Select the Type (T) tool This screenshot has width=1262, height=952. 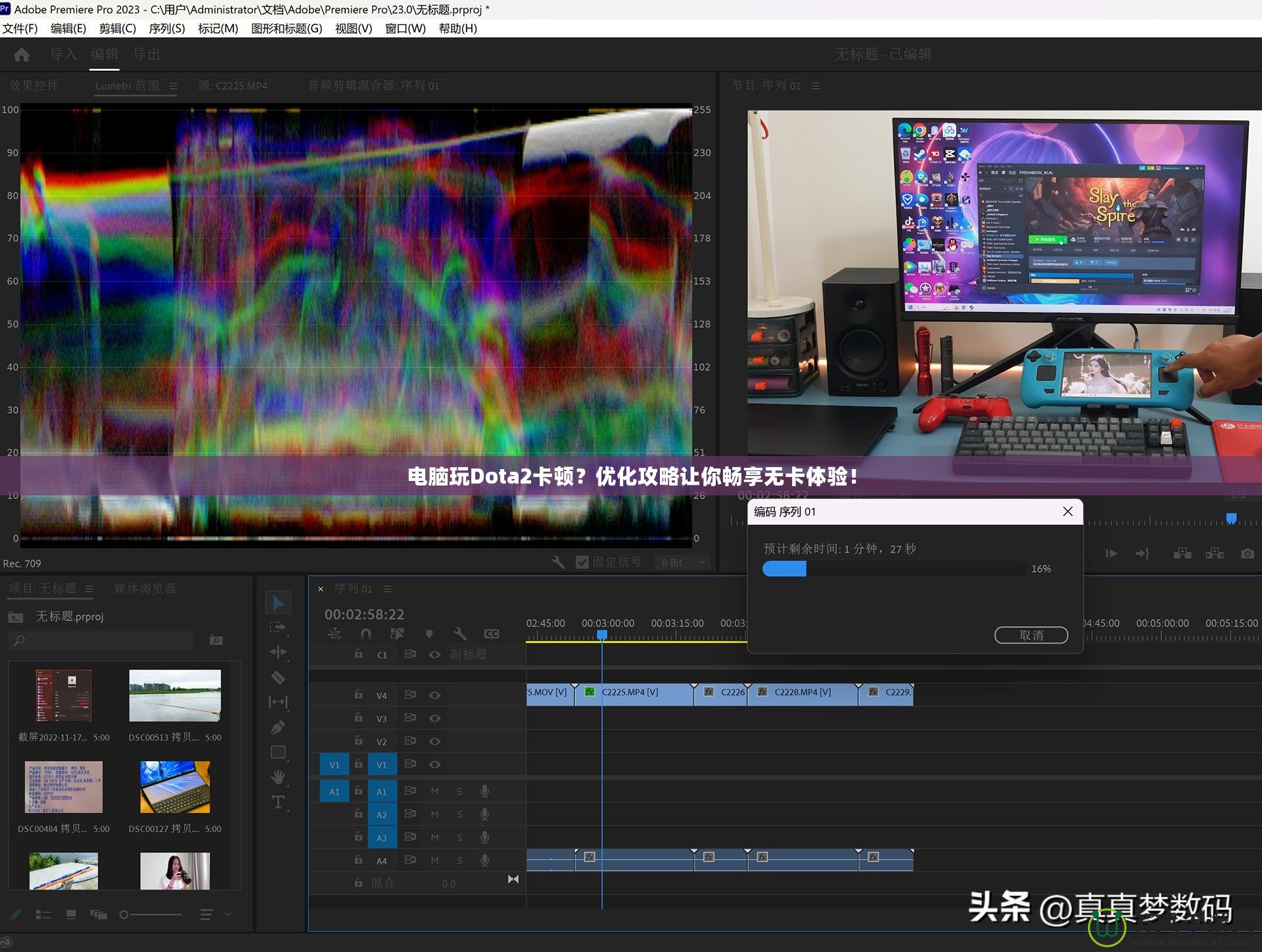pyautogui.click(x=278, y=802)
